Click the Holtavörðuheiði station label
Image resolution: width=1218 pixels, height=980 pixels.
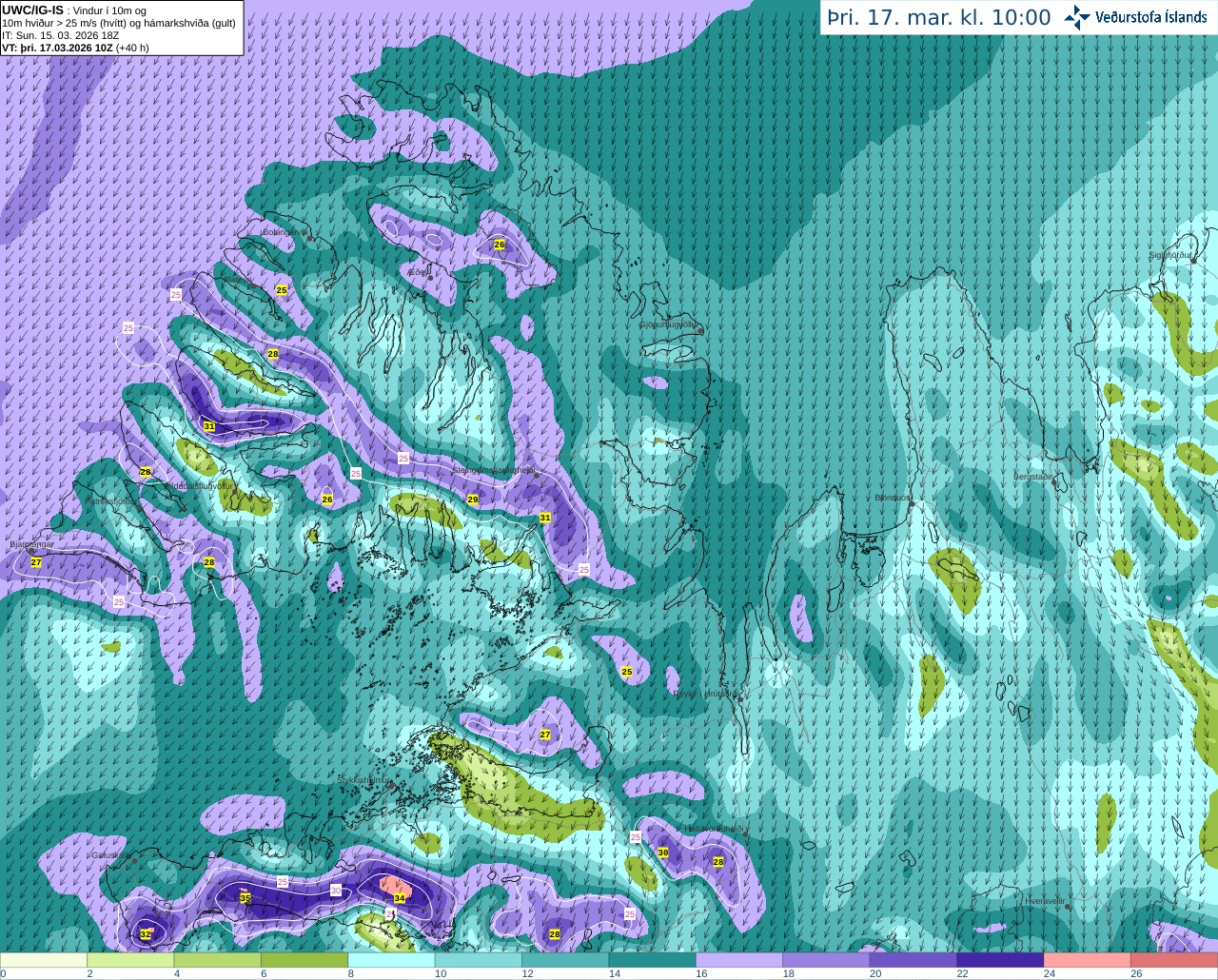click(714, 829)
